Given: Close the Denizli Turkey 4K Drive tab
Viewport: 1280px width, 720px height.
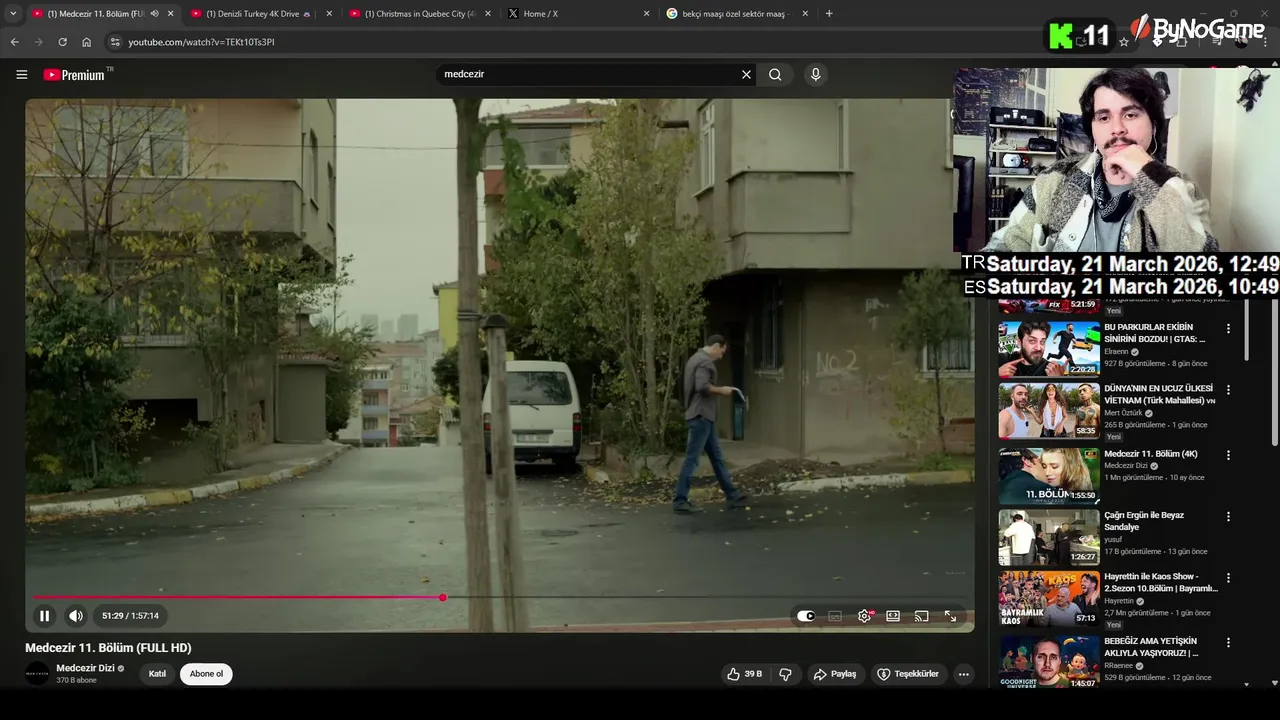Looking at the screenshot, I should [x=330, y=14].
